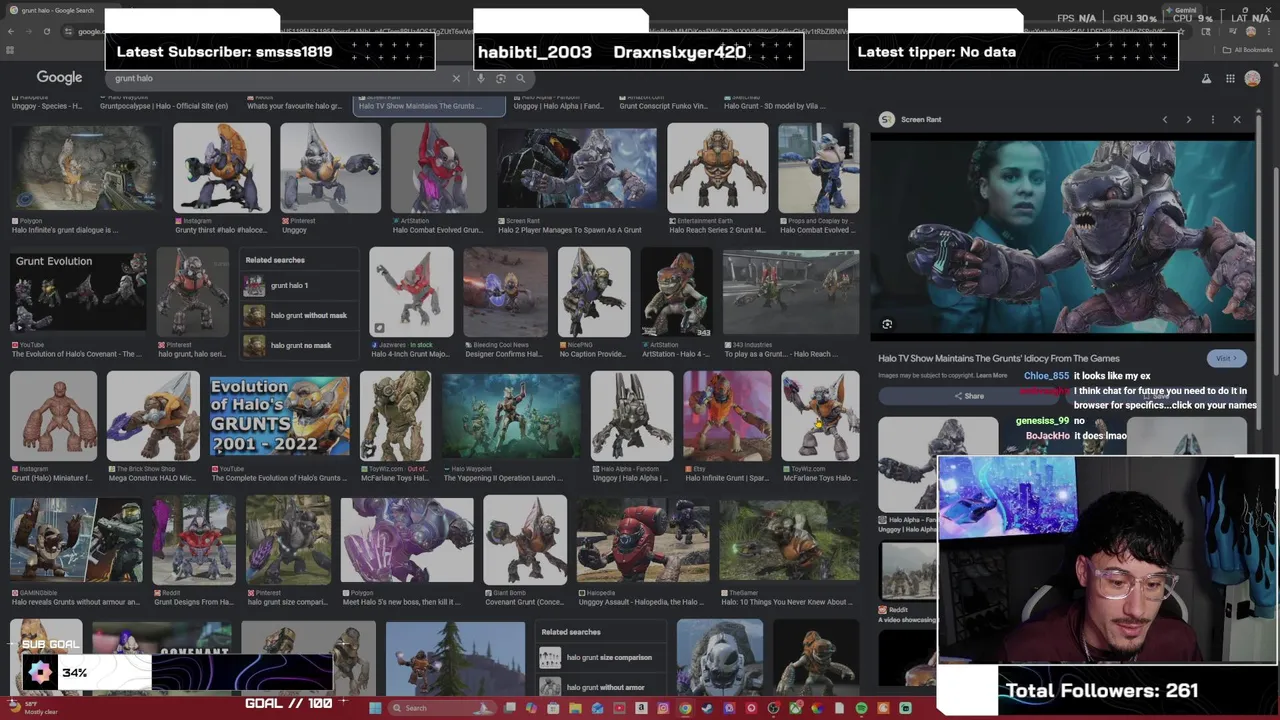Open Microsoft Store from the taskbar

553,708
